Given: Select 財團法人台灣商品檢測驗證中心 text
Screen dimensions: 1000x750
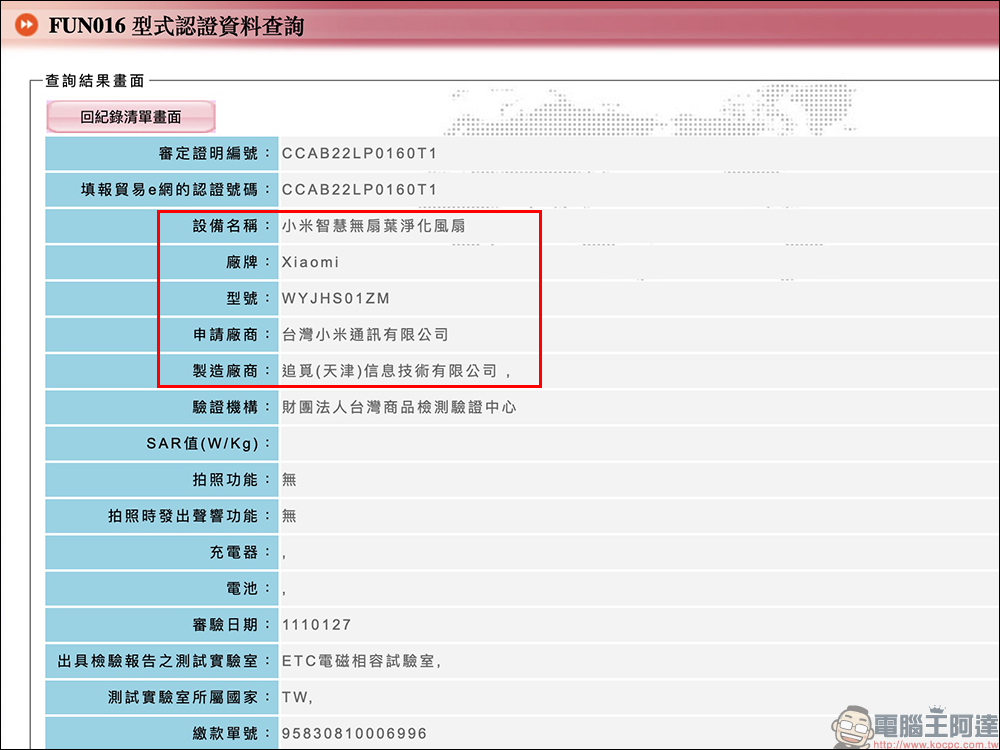Looking at the screenshot, I should point(399,407).
